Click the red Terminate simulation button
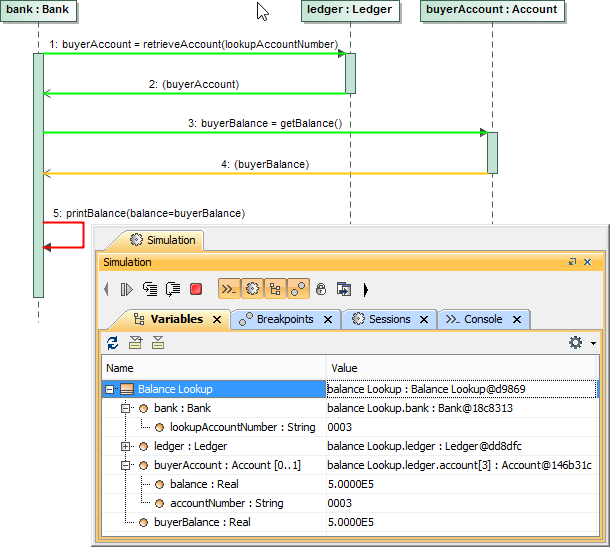The height and width of the screenshot is (547, 610). [x=196, y=289]
